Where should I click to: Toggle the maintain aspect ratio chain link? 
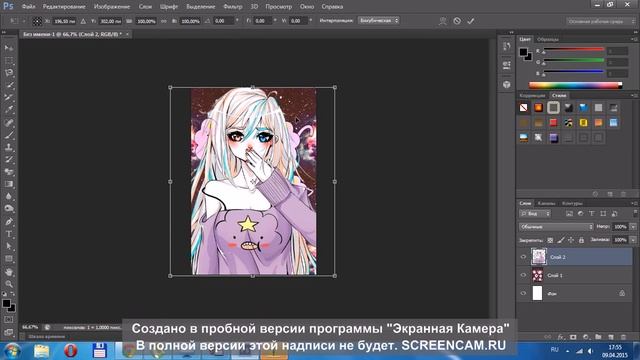pos(164,21)
